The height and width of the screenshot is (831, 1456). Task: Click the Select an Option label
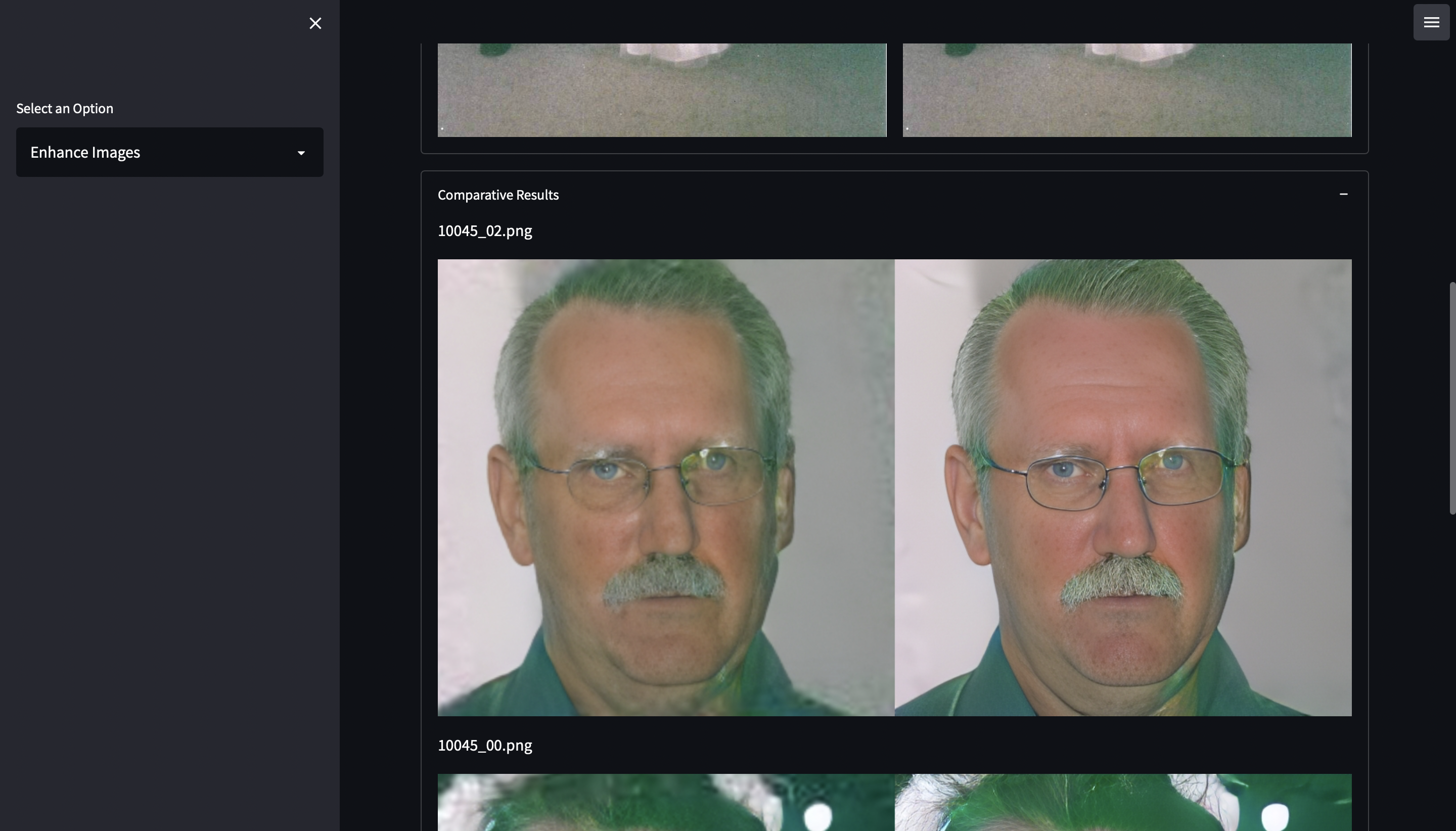click(65, 109)
